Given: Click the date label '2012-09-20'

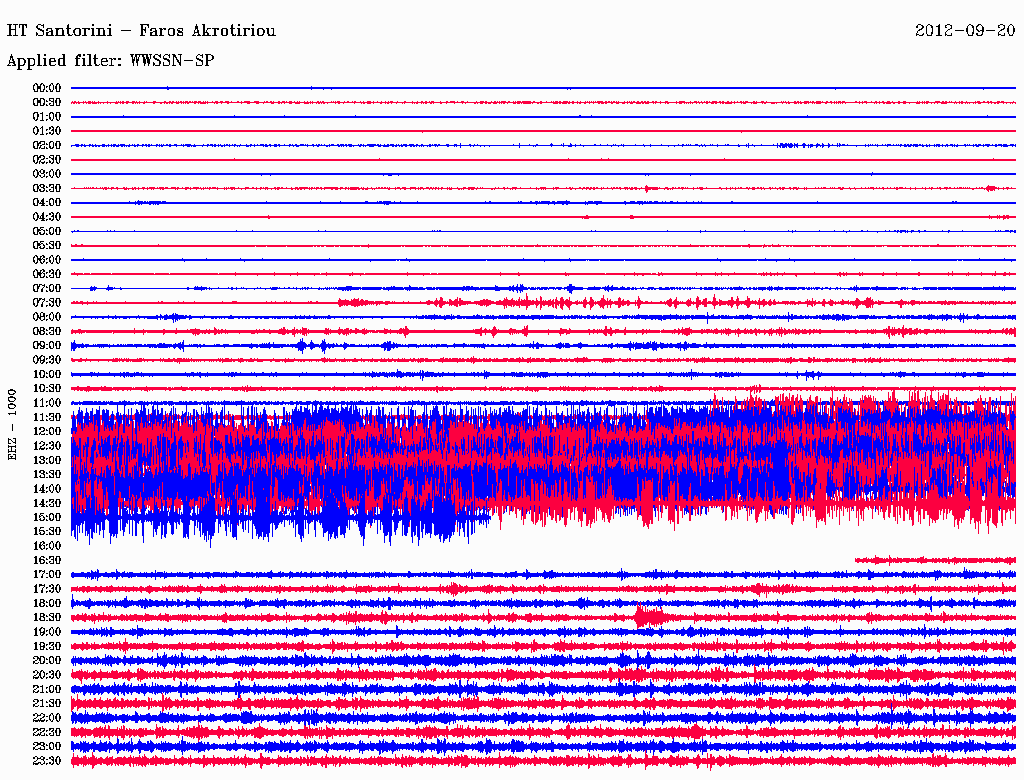Looking at the screenshot, I should [965, 31].
